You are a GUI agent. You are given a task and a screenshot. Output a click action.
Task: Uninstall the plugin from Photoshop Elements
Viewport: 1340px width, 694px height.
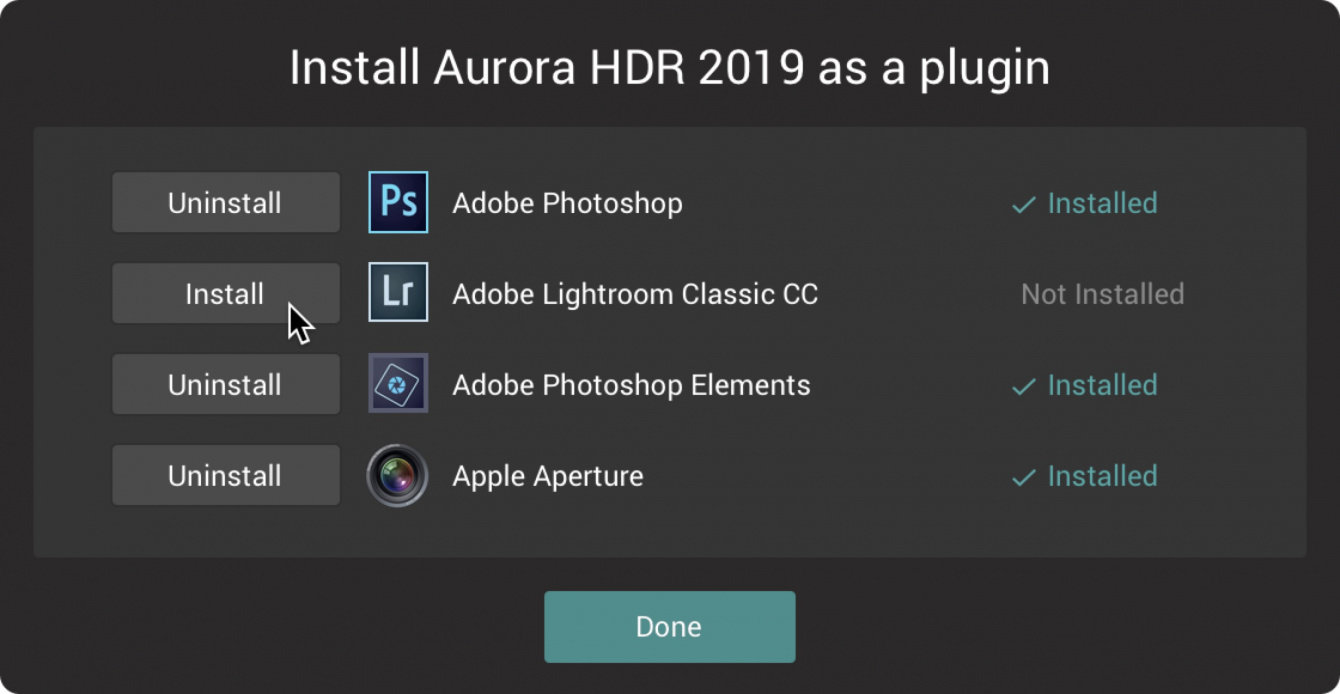pos(225,384)
